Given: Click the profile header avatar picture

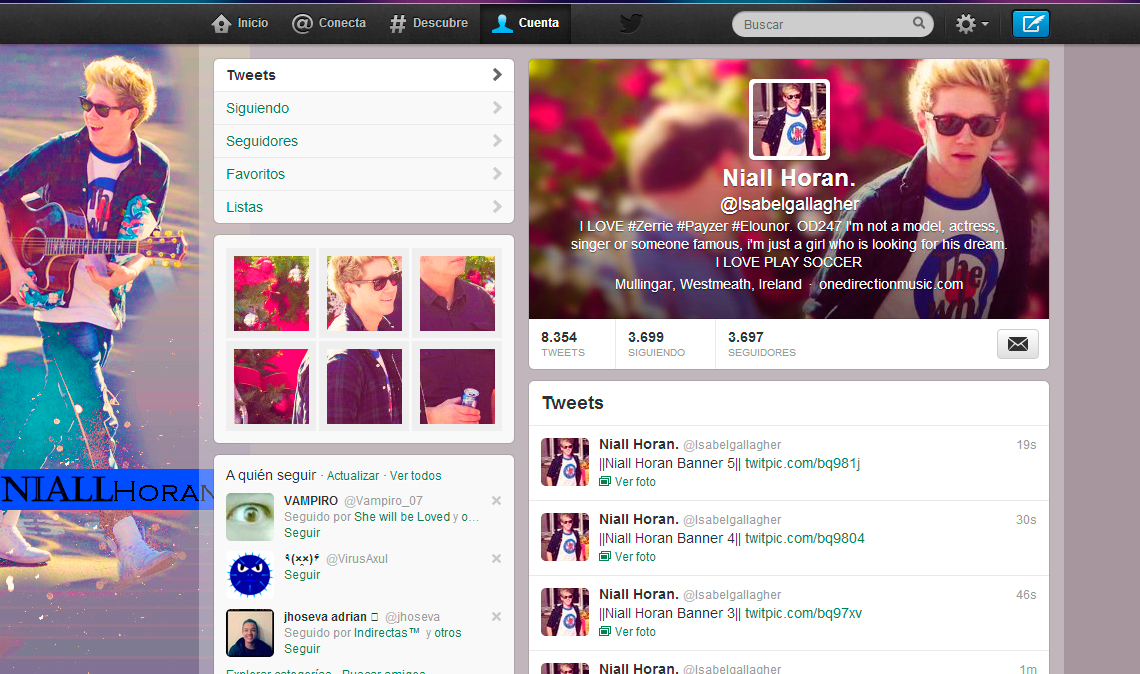Looking at the screenshot, I should tap(790, 119).
